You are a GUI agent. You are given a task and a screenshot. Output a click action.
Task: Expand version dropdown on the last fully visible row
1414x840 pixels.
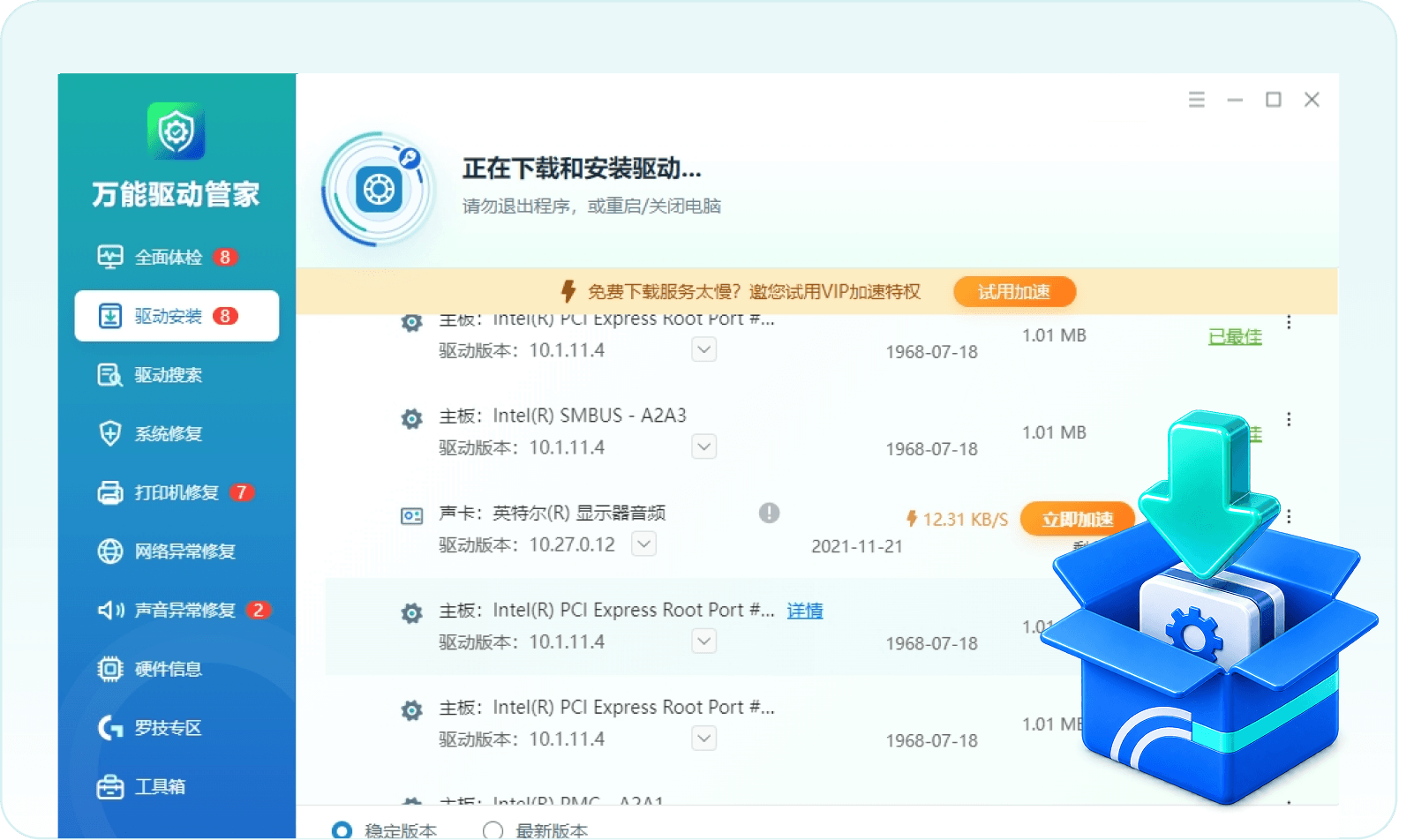click(x=703, y=738)
